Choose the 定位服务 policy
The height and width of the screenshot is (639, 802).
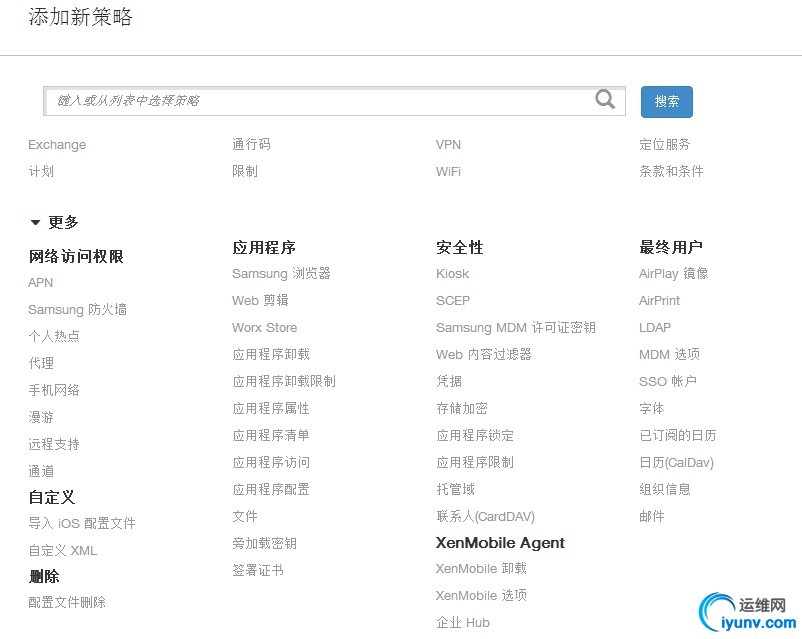tap(664, 144)
